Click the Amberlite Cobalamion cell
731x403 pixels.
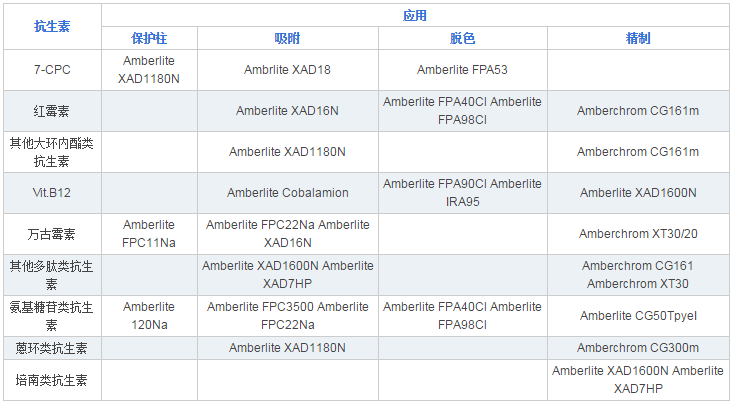click(x=287, y=192)
